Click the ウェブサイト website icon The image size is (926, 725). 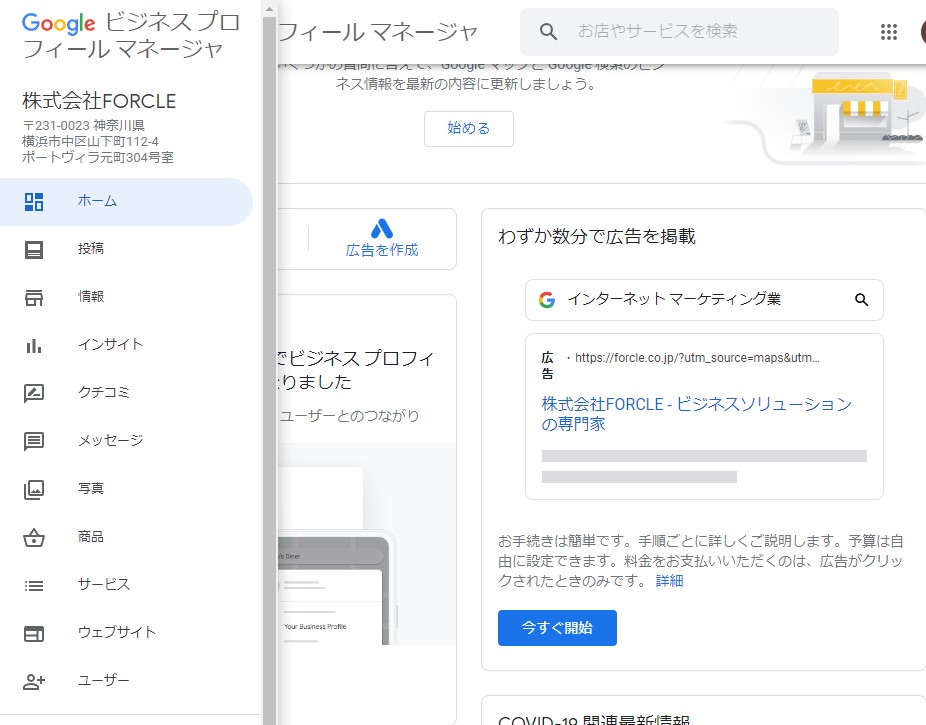click(34, 633)
